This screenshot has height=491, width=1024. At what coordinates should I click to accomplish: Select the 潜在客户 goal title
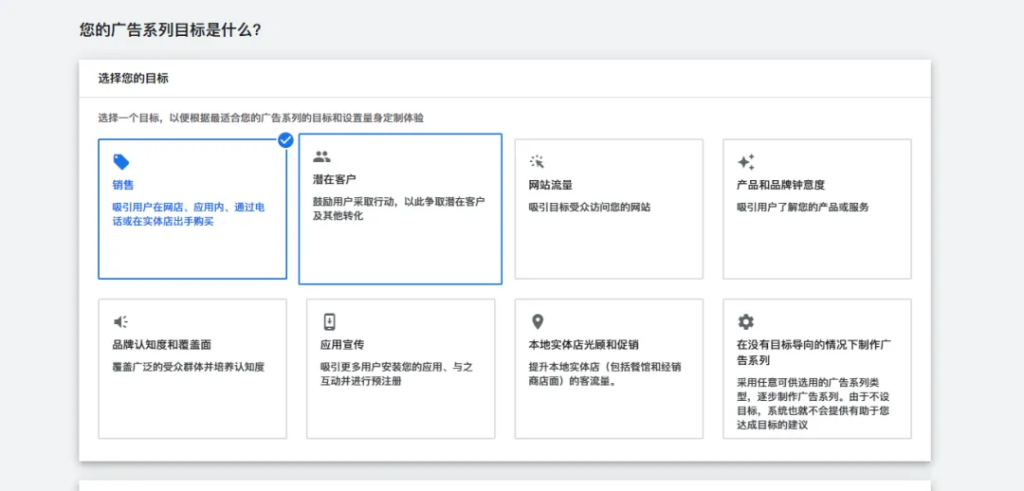tap(334, 179)
